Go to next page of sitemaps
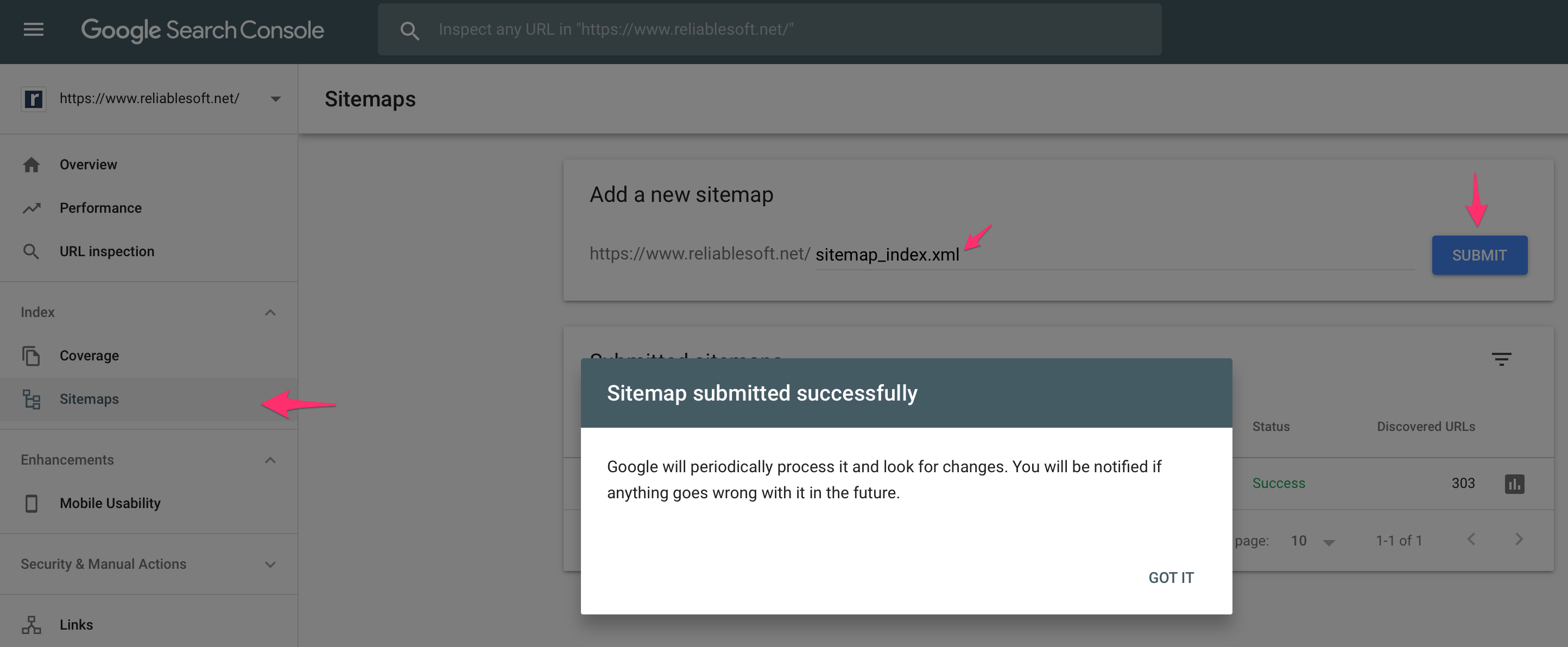This screenshot has width=1568, height=647. coord(1519,540)
